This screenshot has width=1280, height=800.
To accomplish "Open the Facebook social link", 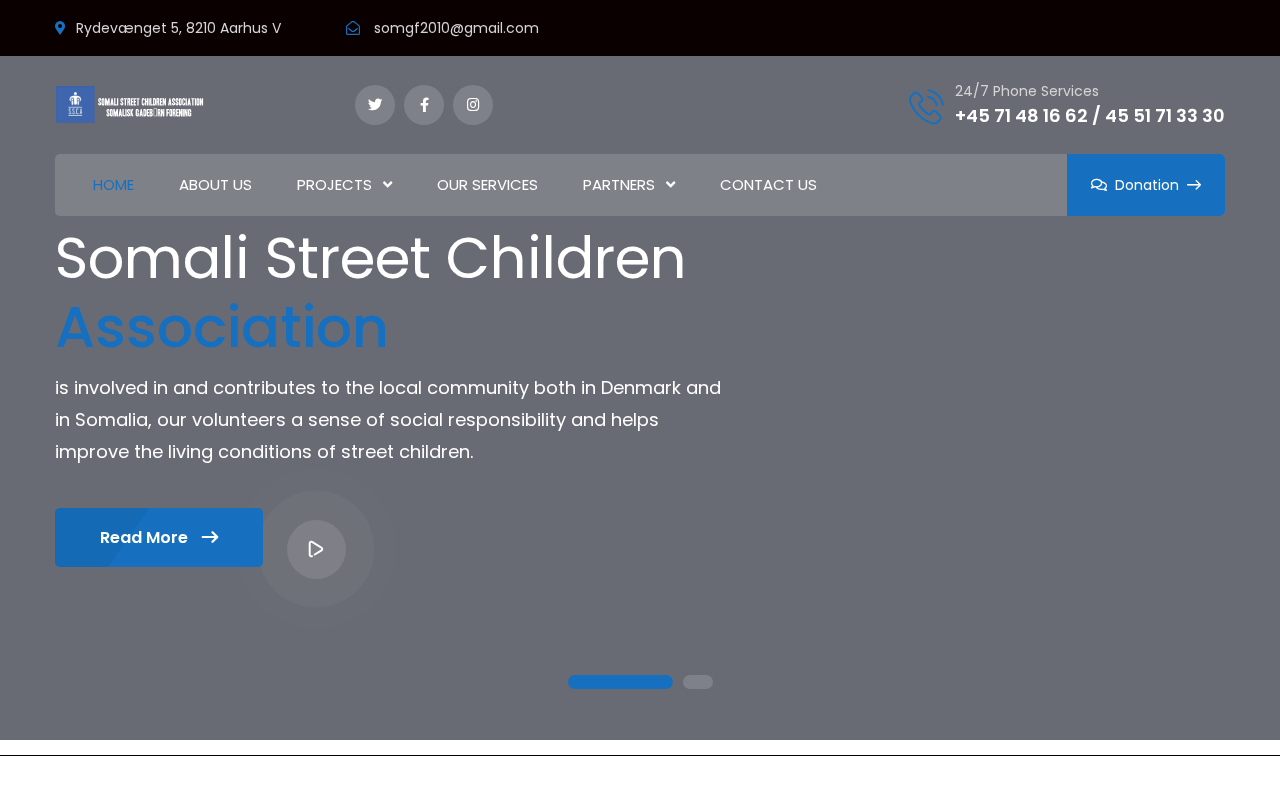I will (x=424, y=105).
